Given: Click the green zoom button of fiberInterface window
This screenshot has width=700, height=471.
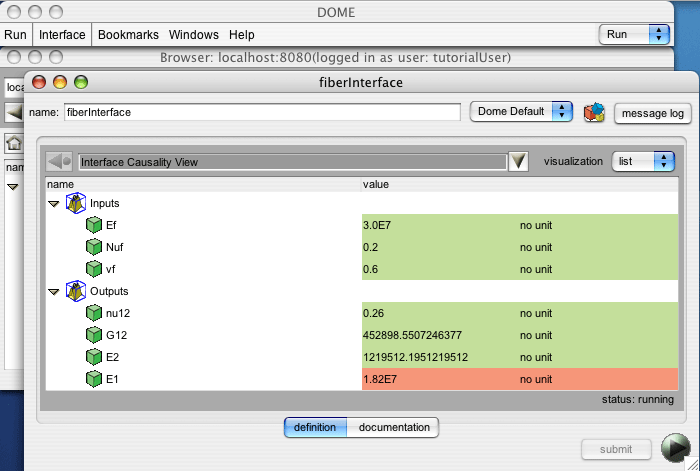Looking at the screenshot, I should [x=81, y=82].
